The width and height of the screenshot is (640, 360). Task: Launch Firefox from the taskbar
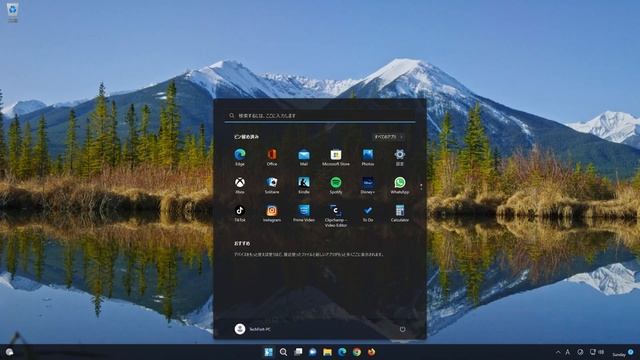coord(371,352)
